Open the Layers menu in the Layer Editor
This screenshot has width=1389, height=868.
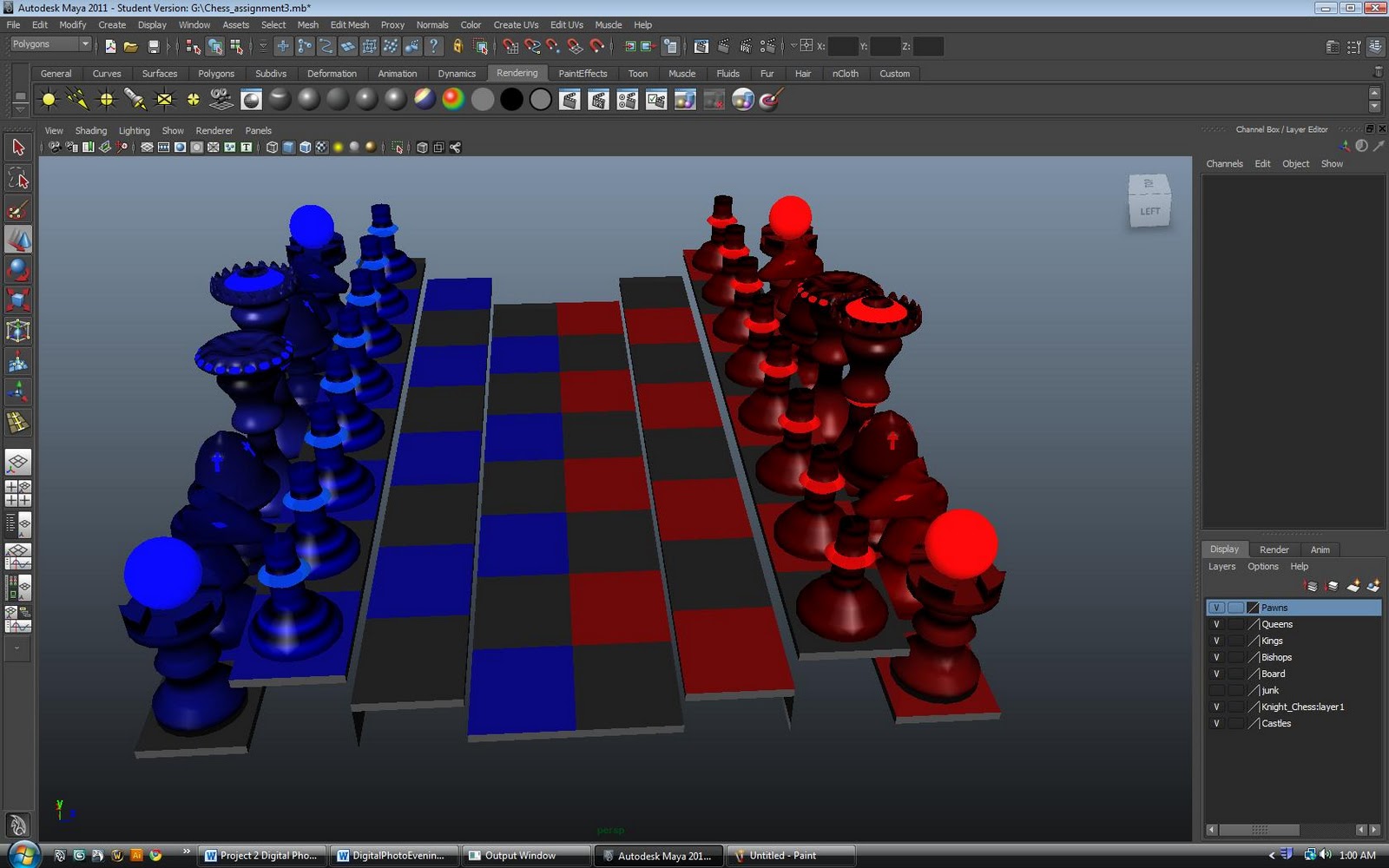(x=1221, y=566)
